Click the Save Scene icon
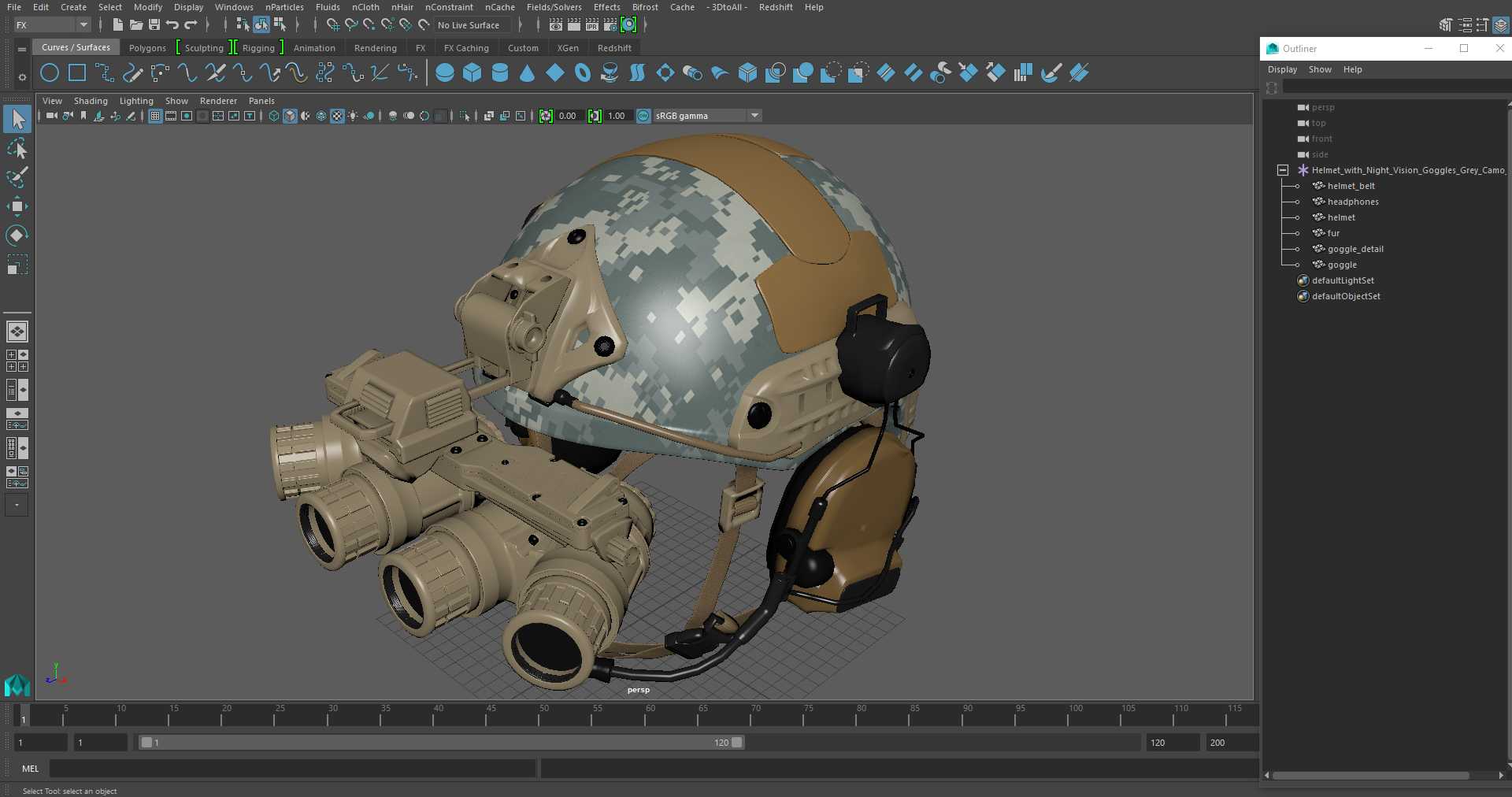The height and width of the screenshot is (797, 1512). point(154,25)
